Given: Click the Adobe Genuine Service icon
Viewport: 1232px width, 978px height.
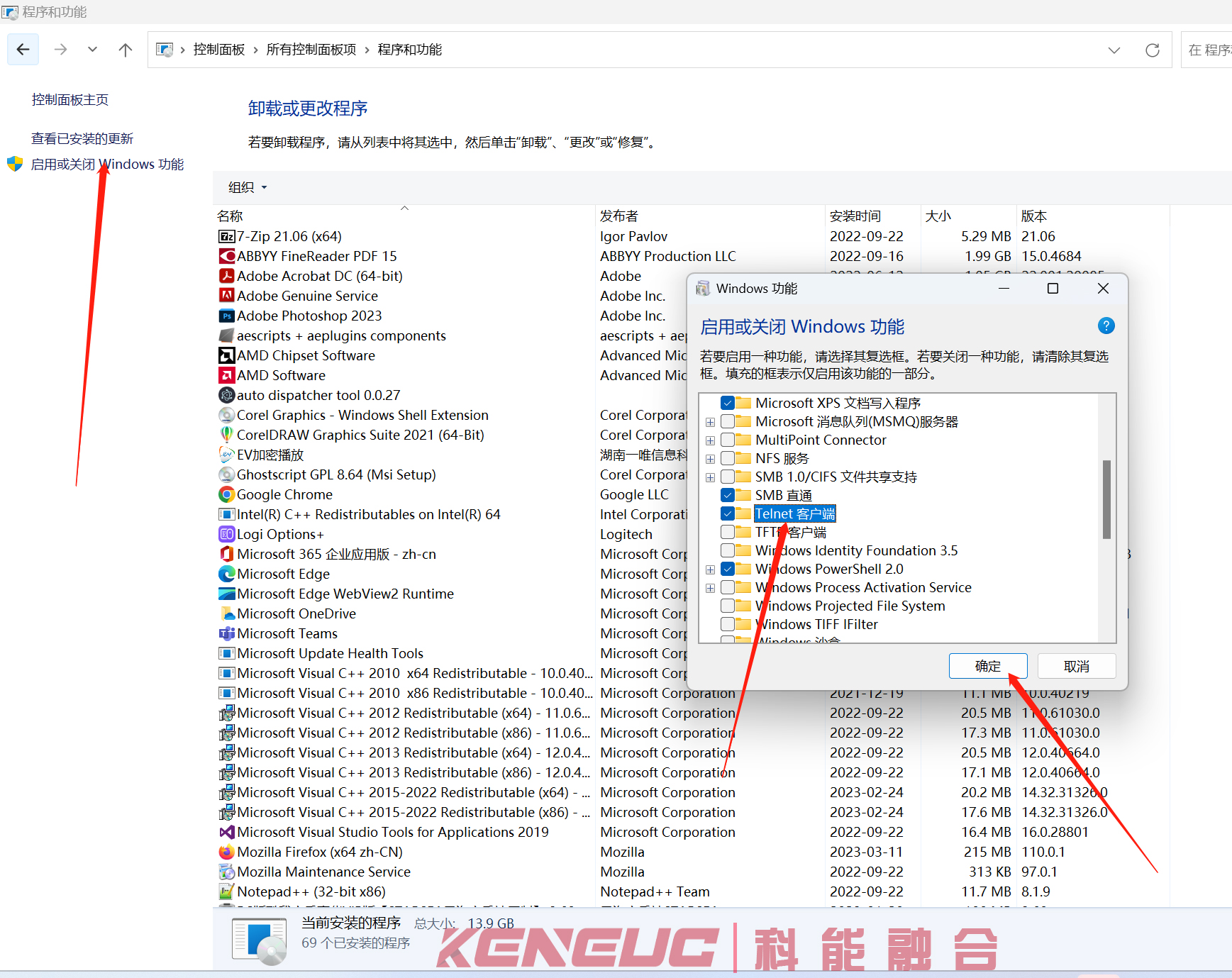Looking at the screenshot, I should [x=227, y=296].
